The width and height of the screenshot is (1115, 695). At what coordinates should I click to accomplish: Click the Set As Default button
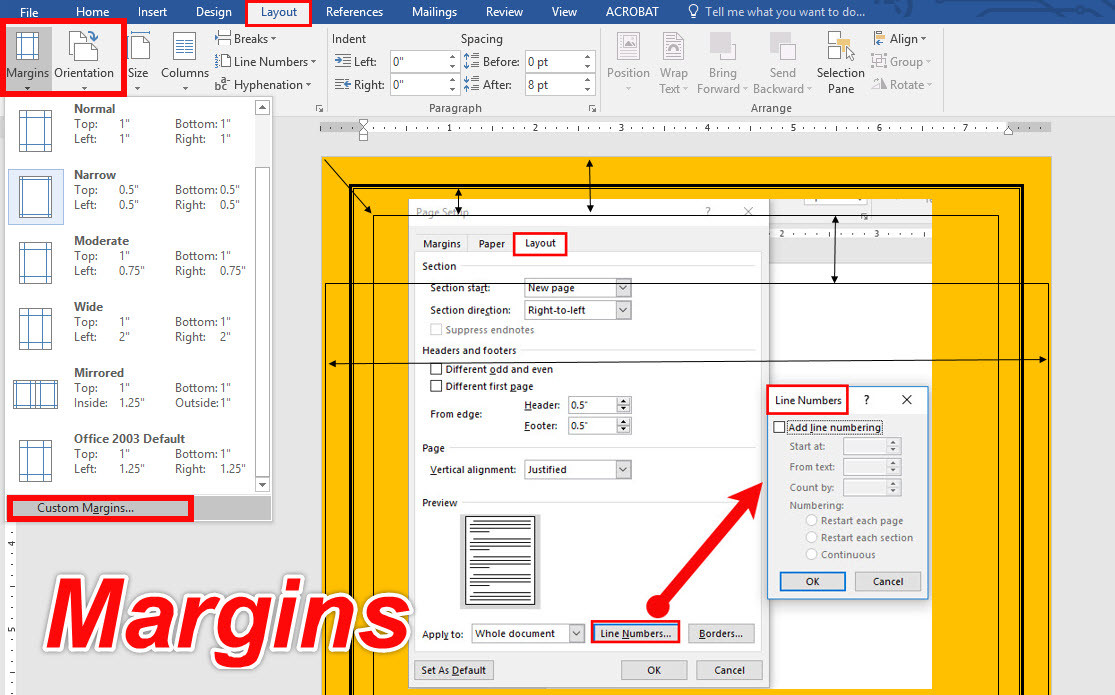point(453,670)
